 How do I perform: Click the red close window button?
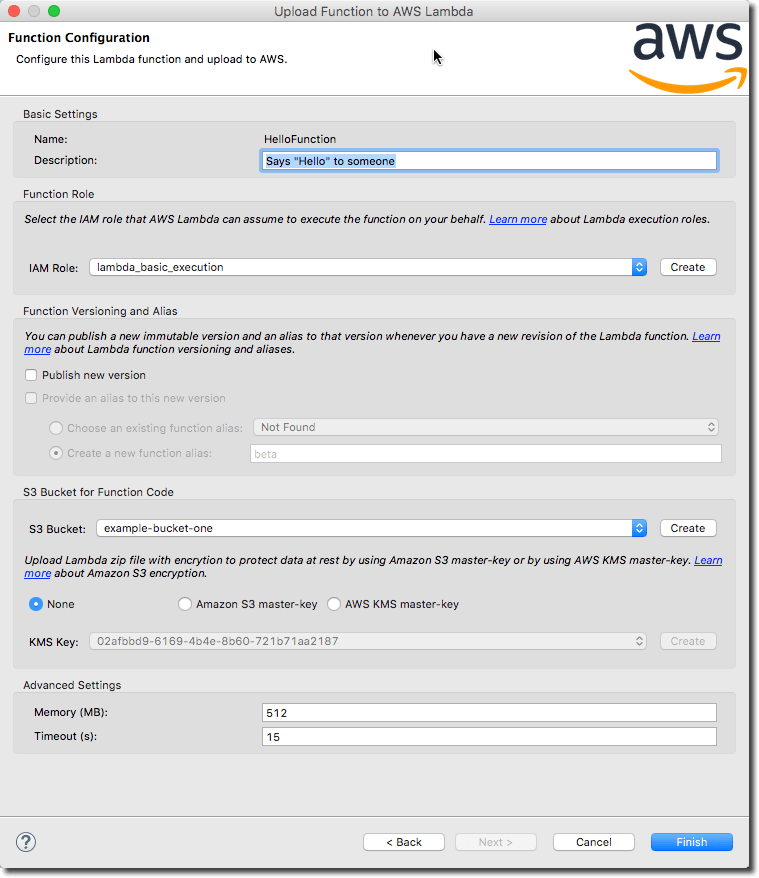(x=15, y=11)
